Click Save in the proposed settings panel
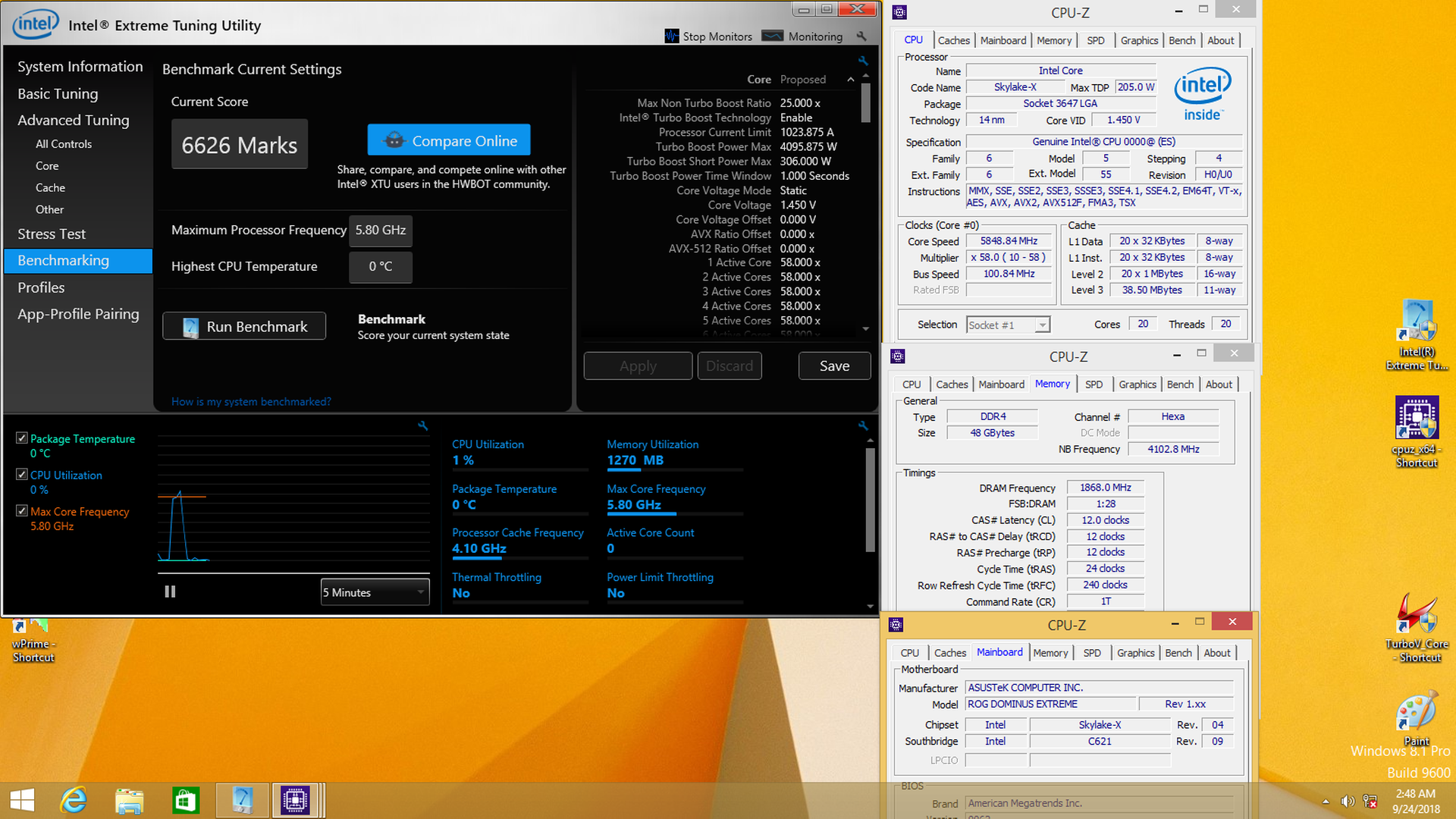 click(x=834, y=366)
